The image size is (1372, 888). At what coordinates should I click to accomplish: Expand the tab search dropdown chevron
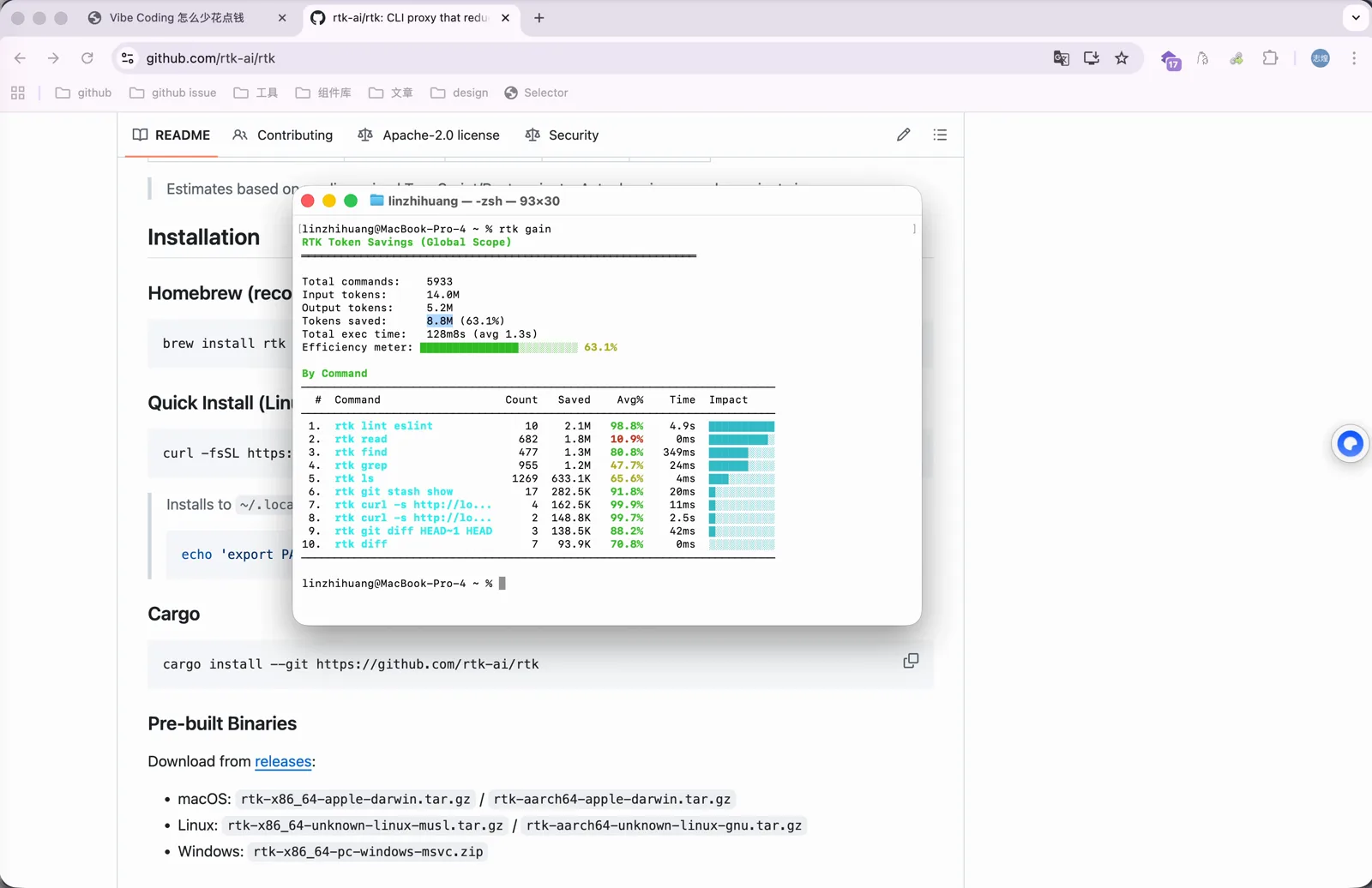click(1356, 18)
